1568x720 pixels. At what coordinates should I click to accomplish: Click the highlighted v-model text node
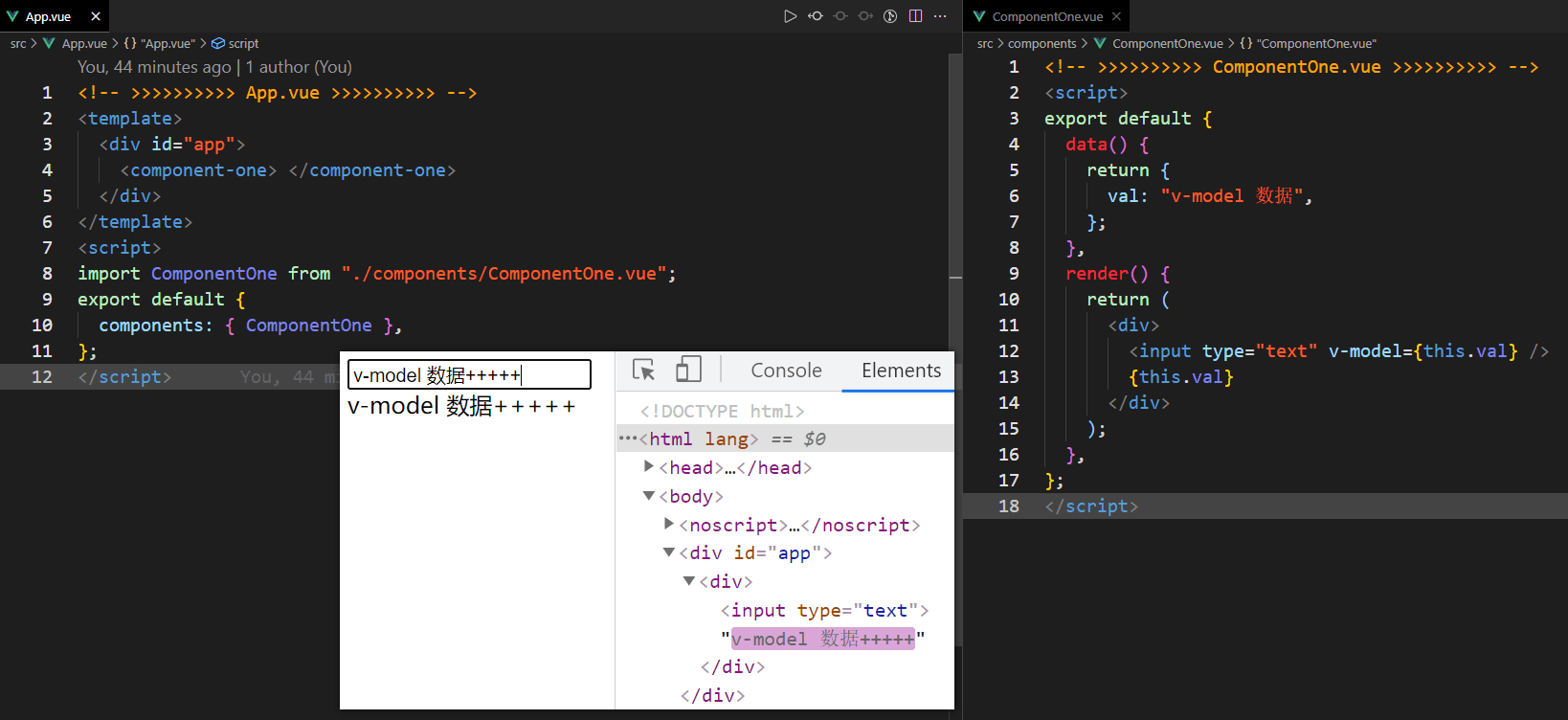coord(823,639)
